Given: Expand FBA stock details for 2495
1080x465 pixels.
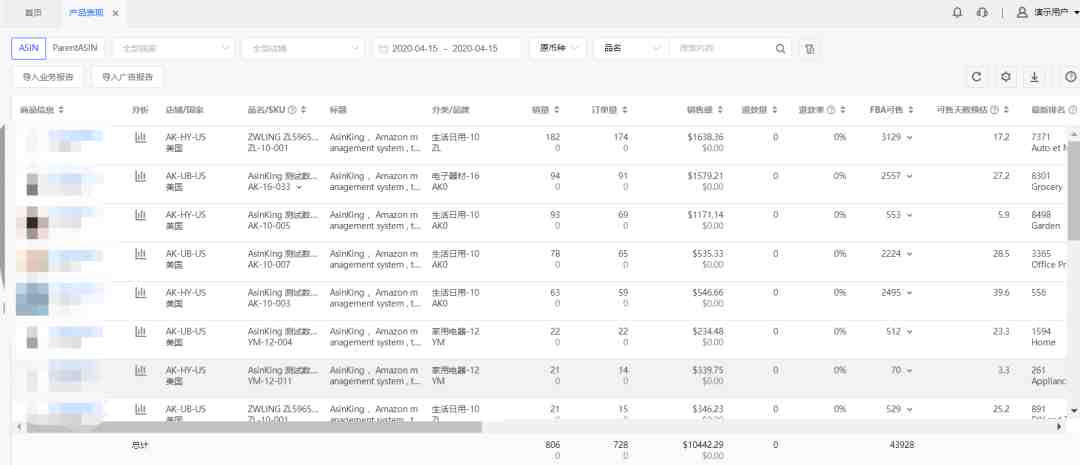Looking at the screenshot, I should pyautogui.click(x=910, y=293).
